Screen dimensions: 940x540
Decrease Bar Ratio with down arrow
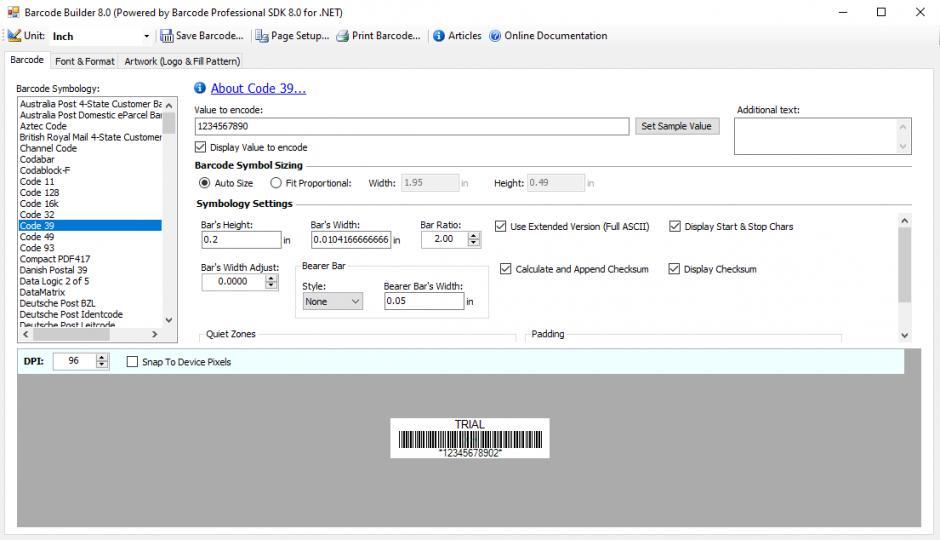pyautogui.click(x=474, y=243)
